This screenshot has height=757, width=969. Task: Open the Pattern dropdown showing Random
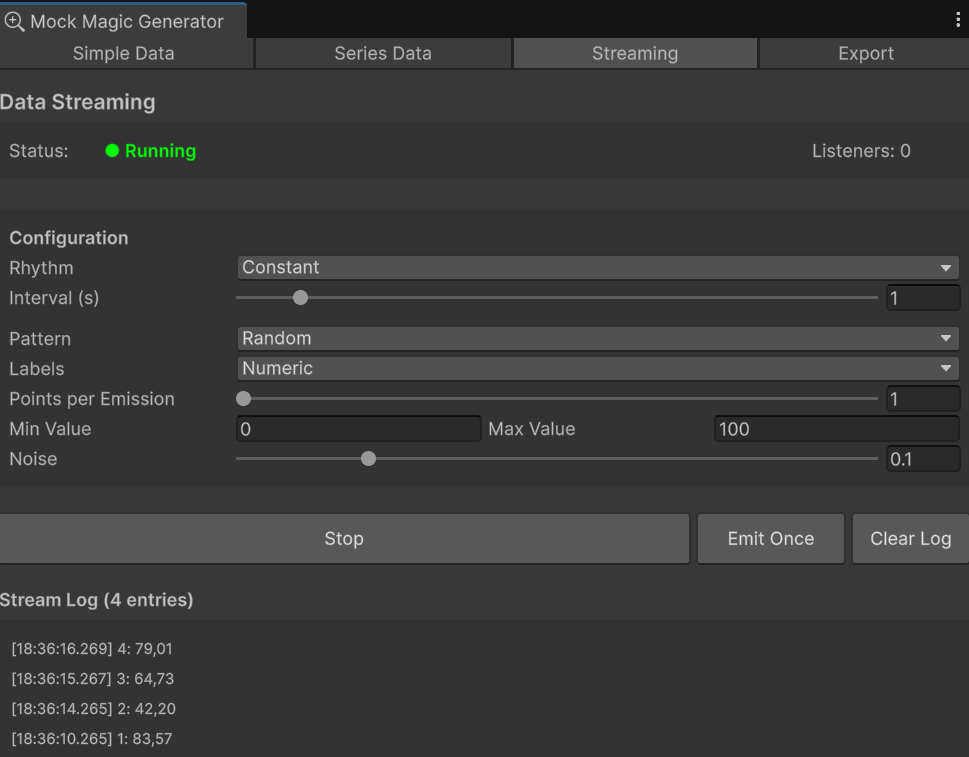pyautogui.click(x=598, y=339)
